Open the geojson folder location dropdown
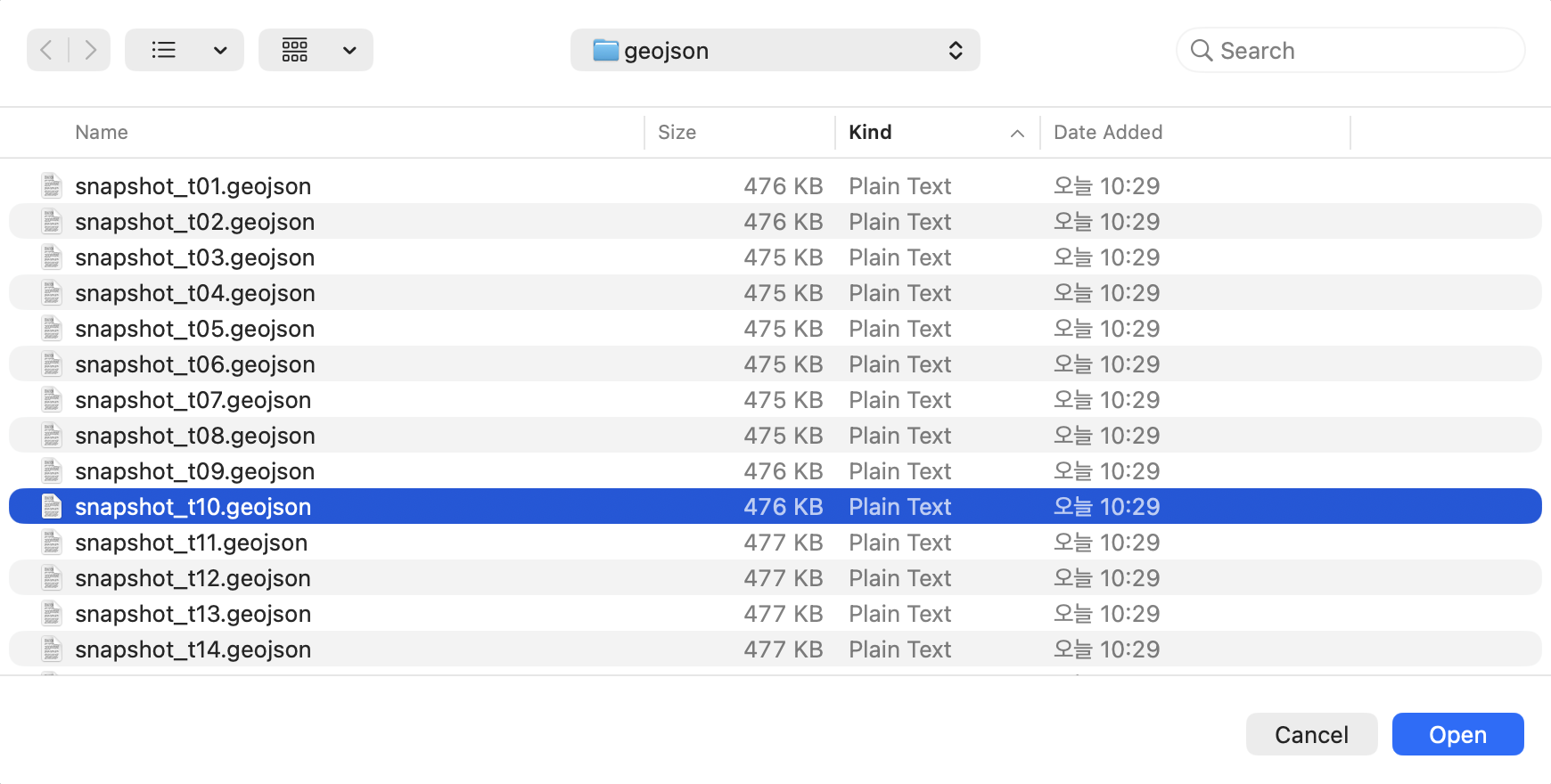1551x784 pixels. (x=955, y=51)
